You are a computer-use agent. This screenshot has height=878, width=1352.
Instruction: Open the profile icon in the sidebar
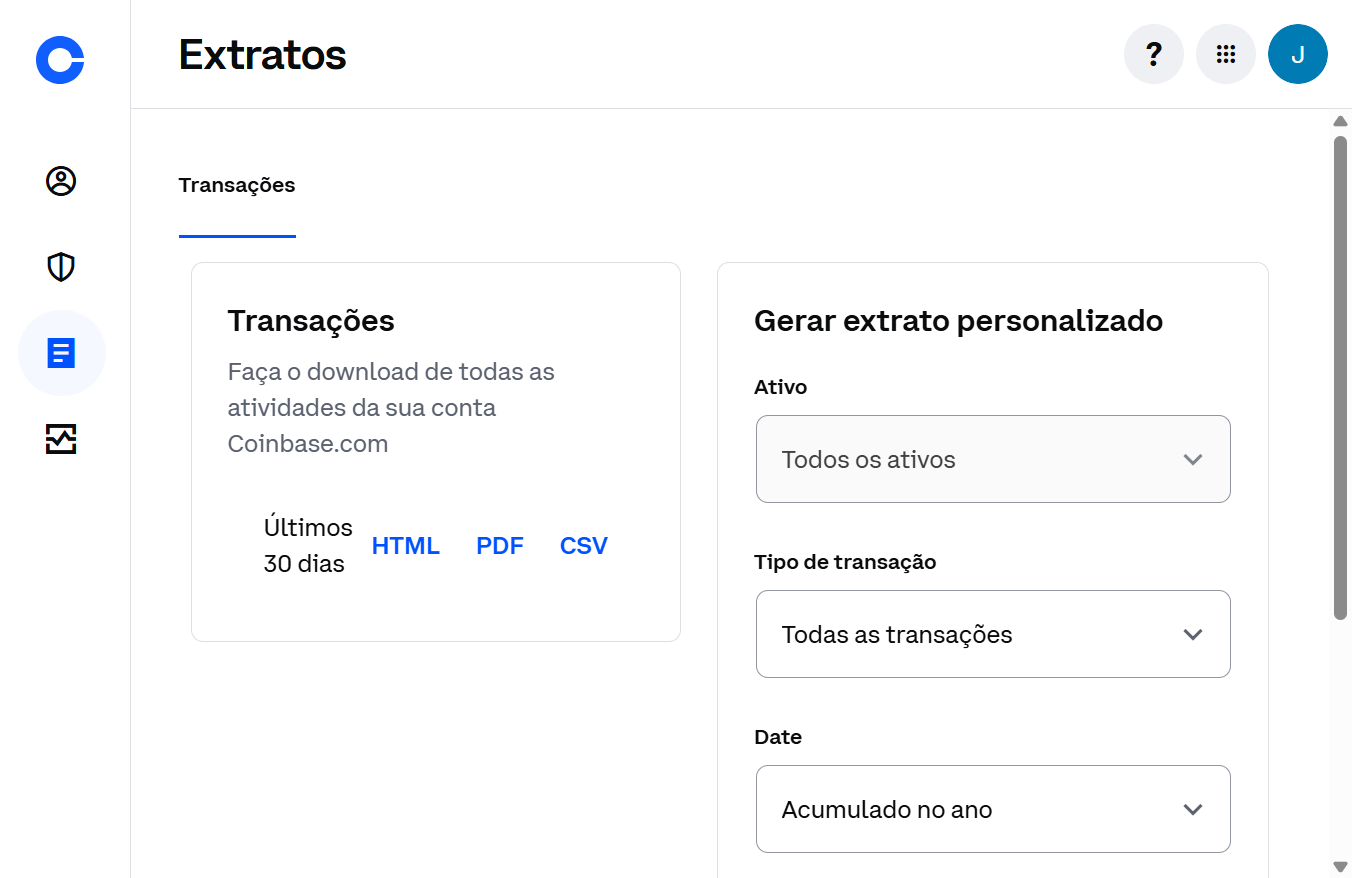tap(61, 181)
